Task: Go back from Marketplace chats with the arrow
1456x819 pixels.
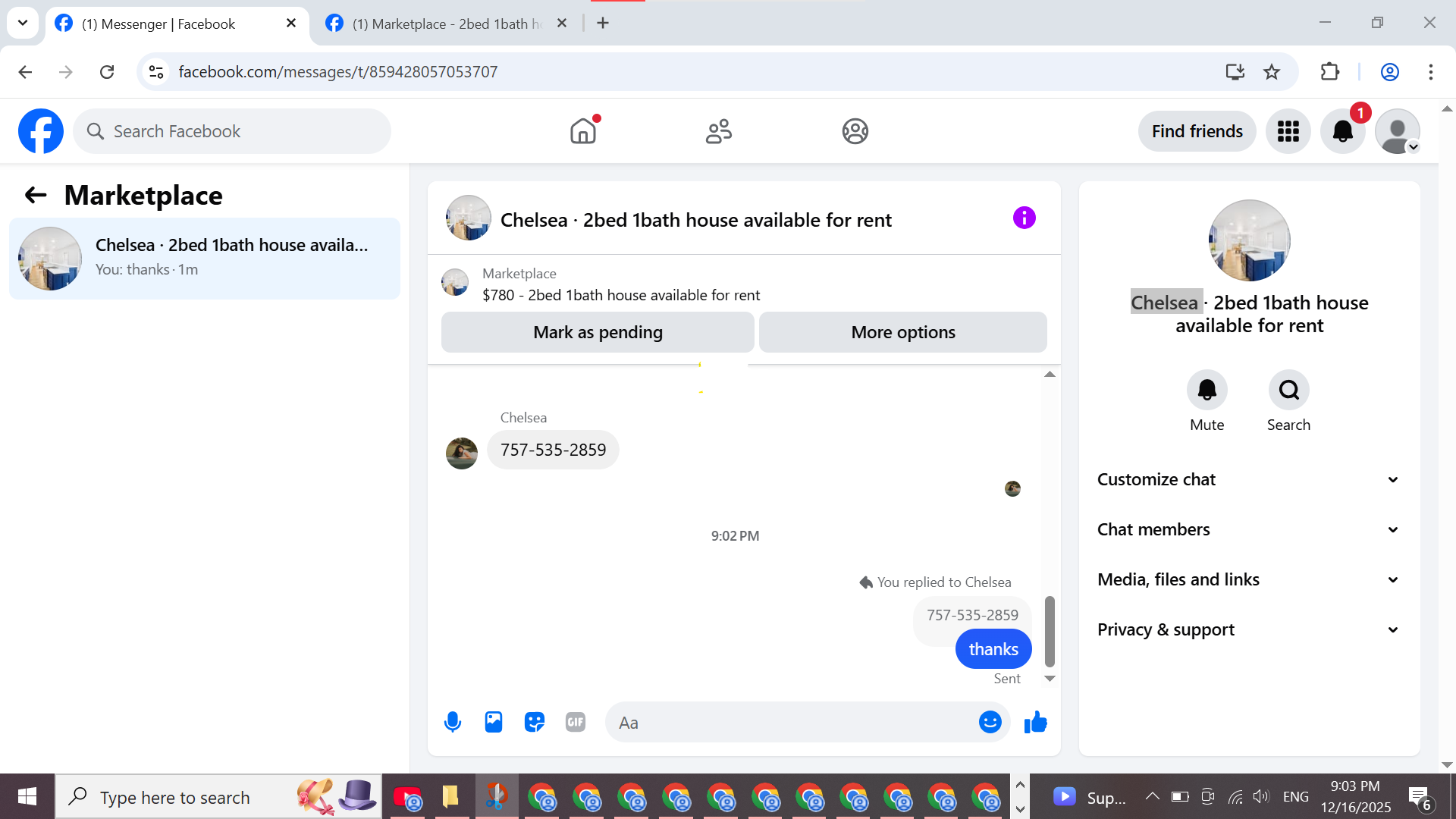Action: (36, 196)
